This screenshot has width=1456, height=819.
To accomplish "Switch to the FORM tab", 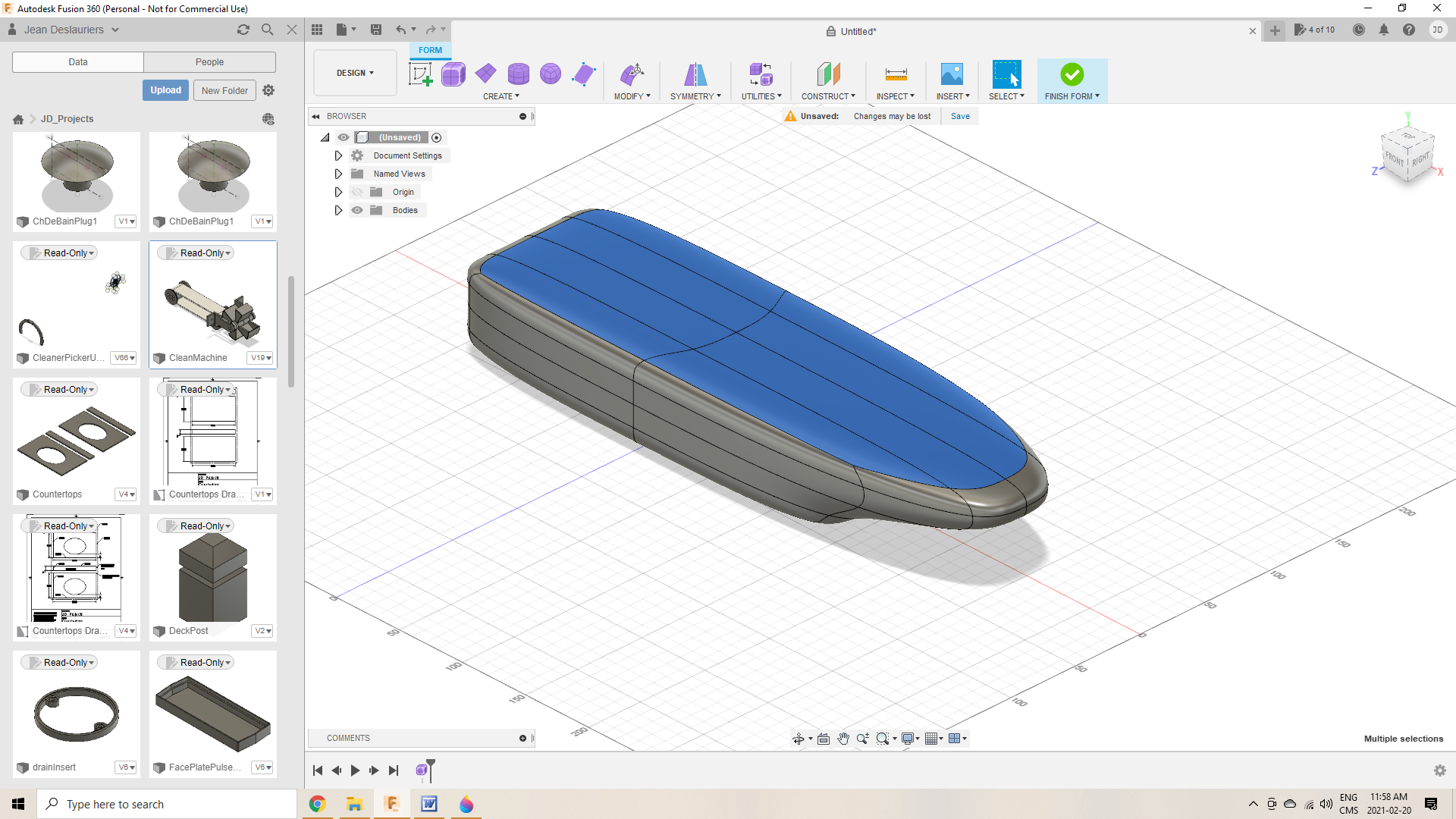I will click(430, 50).
